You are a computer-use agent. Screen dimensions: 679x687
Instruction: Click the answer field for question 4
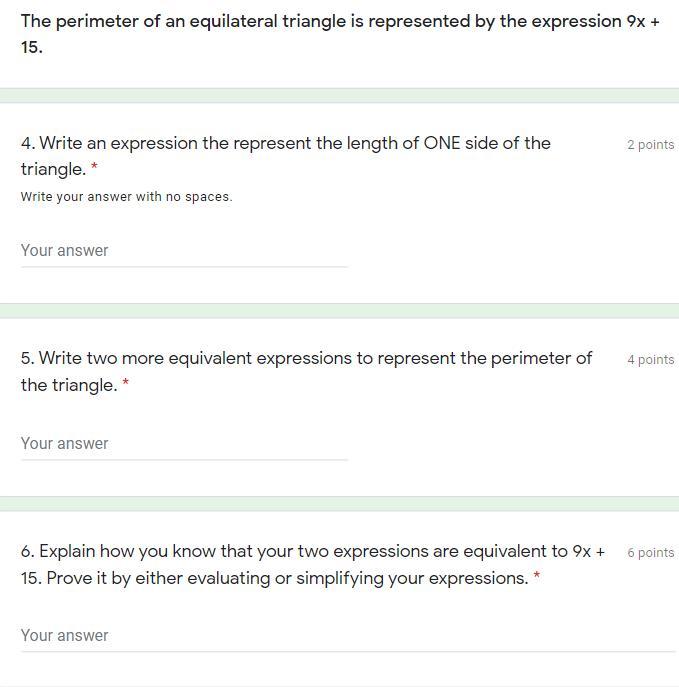click(184, 250)
